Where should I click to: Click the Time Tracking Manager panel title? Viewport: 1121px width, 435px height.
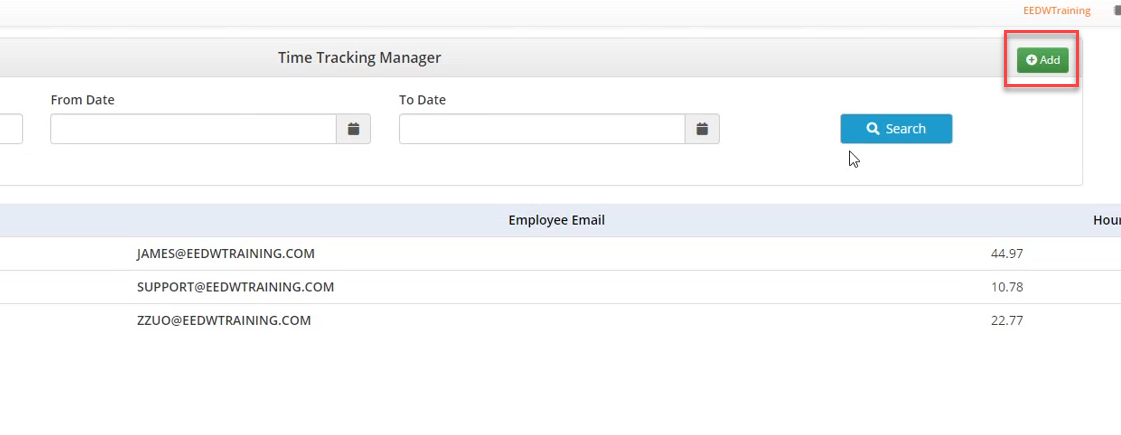pyautogui.click(x=359, y=58)
